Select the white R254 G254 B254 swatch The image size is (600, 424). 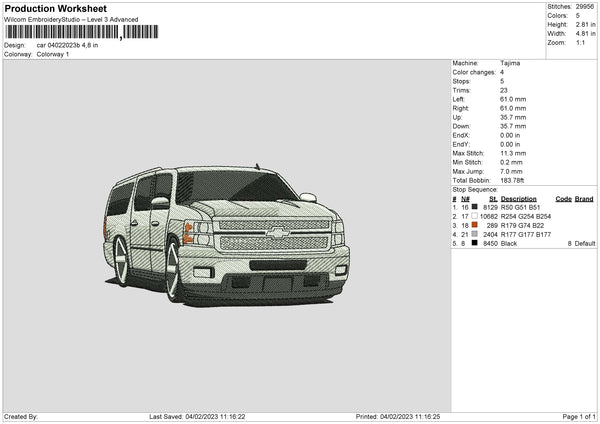[x=474, y=216]
